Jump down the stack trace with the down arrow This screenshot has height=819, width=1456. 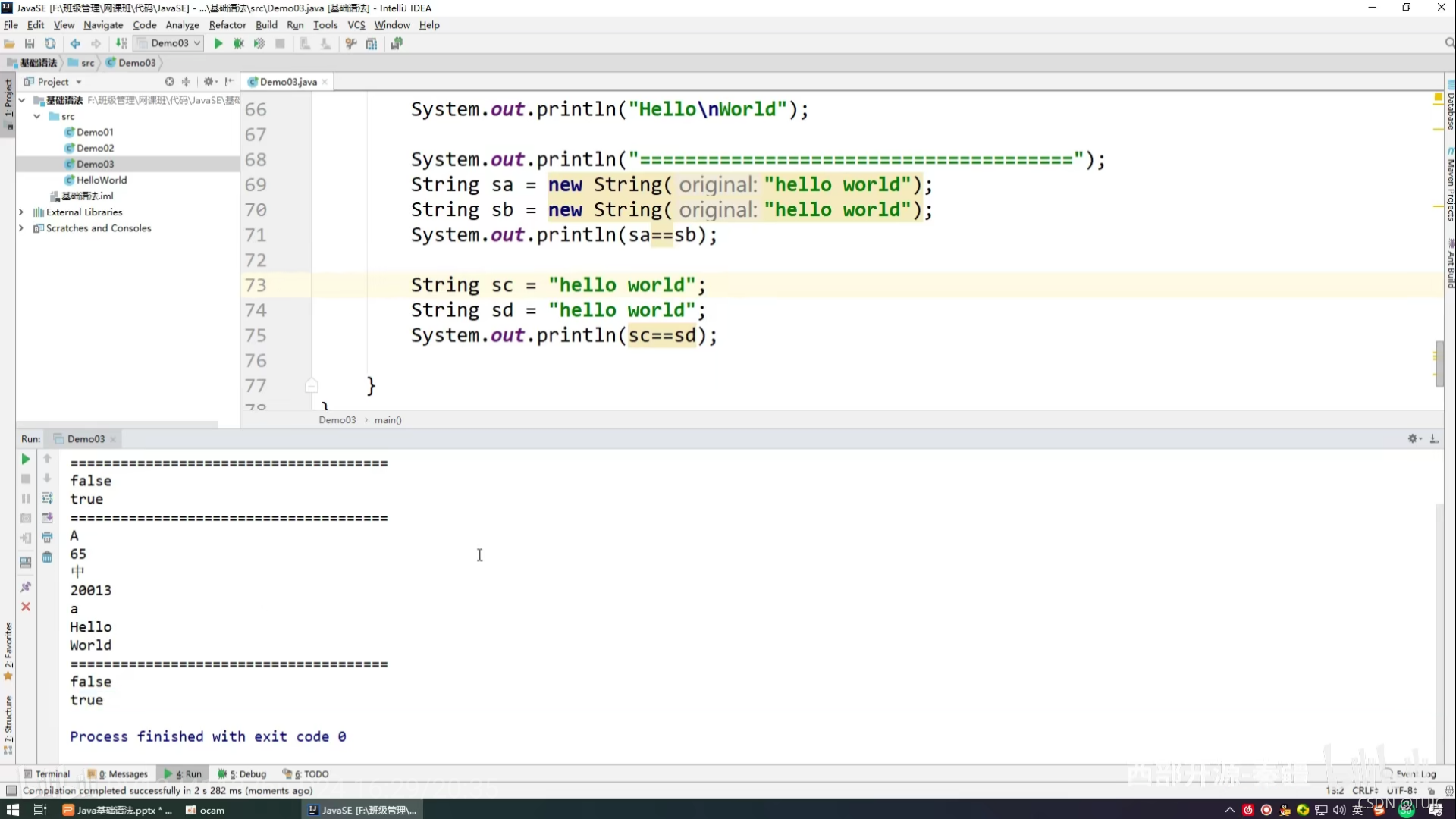point(47,479)
